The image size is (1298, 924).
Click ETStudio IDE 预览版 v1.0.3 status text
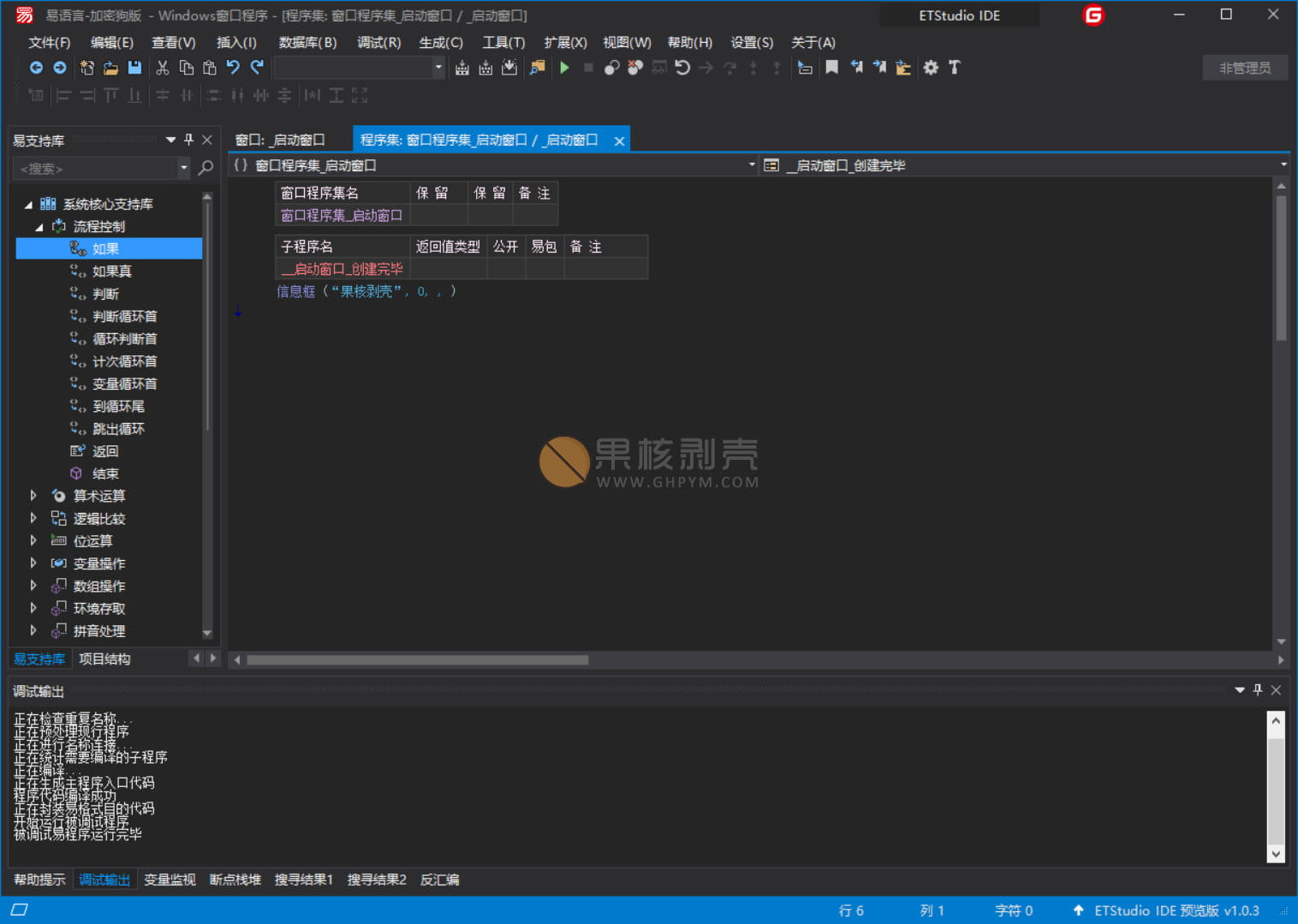tap(1176, 910)
